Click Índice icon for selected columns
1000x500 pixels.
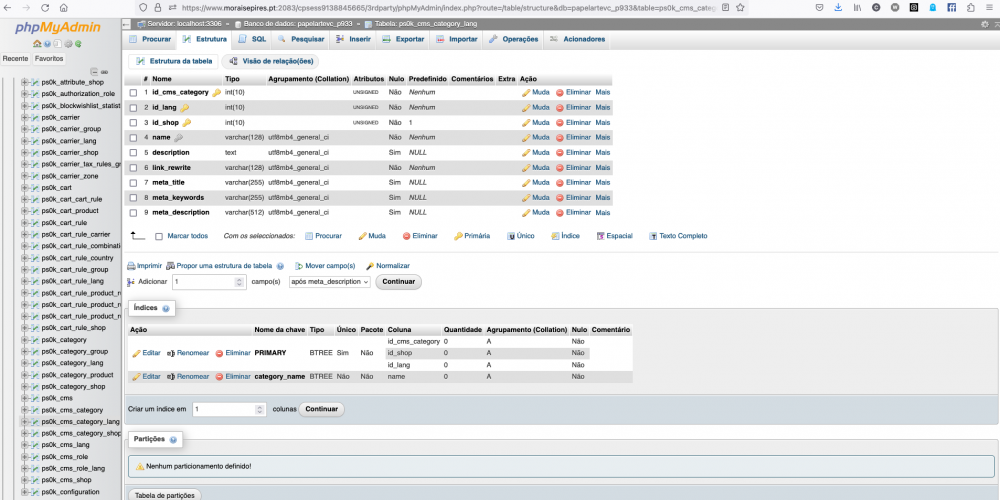click(555, 236)
